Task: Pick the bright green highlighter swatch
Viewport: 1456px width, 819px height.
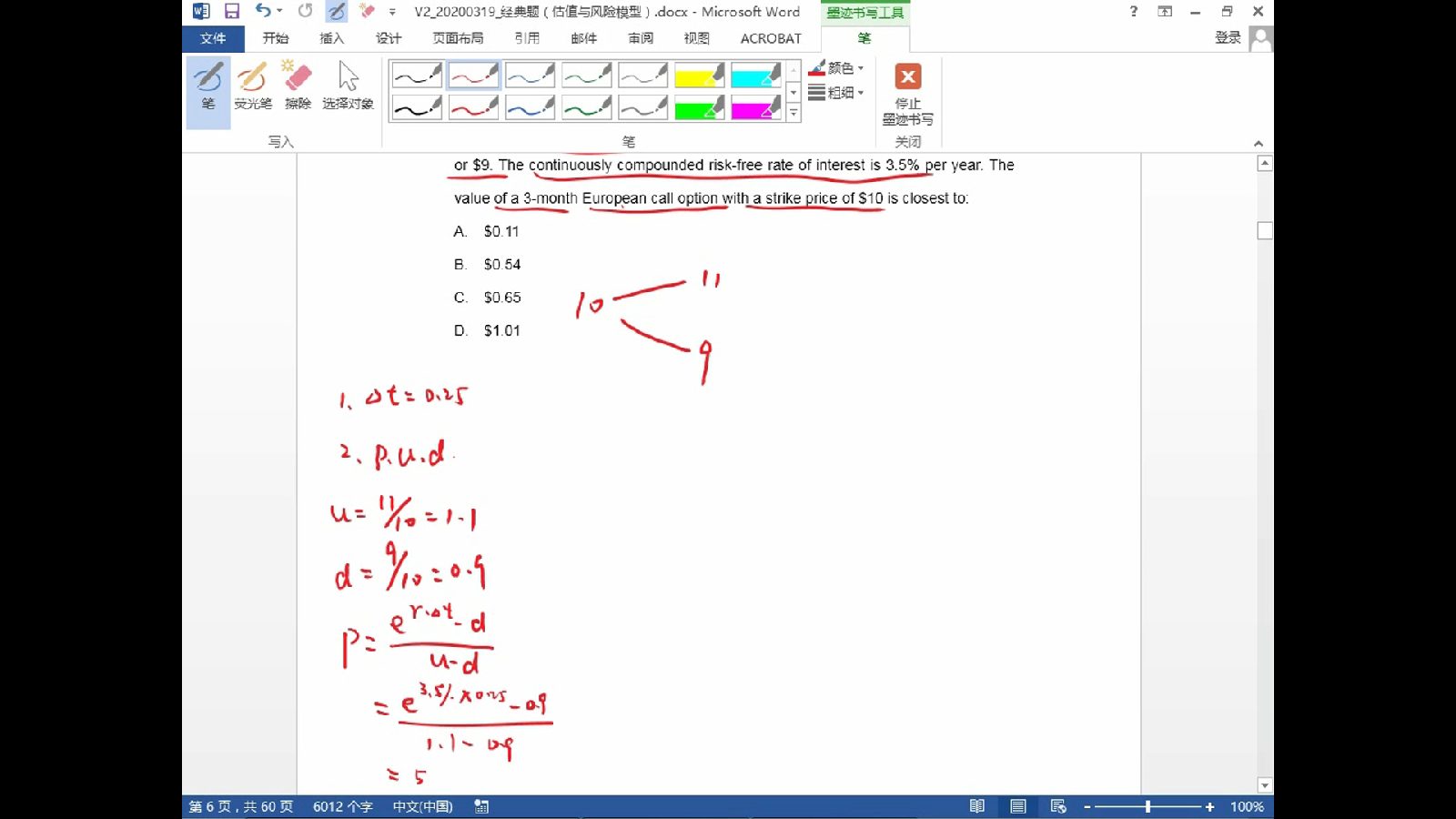Action: (699, 107)
